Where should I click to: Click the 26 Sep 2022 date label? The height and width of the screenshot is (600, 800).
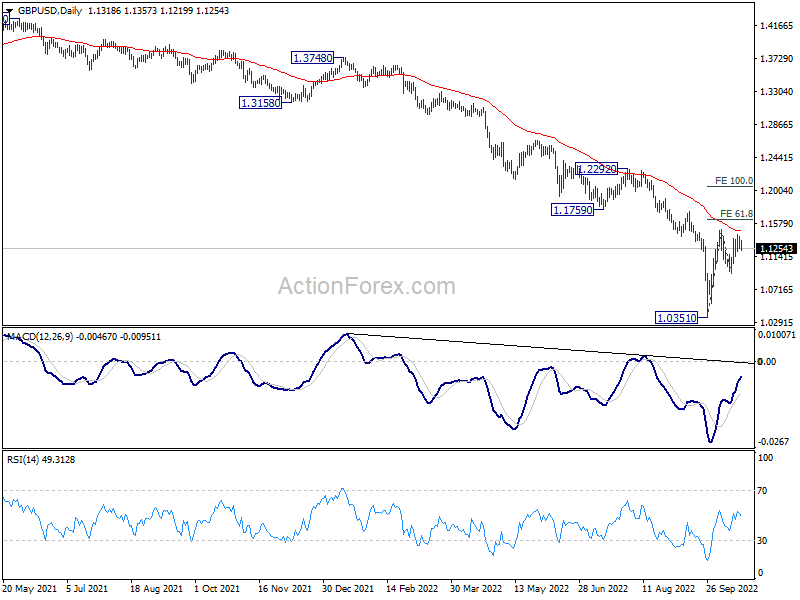point(732,589)
